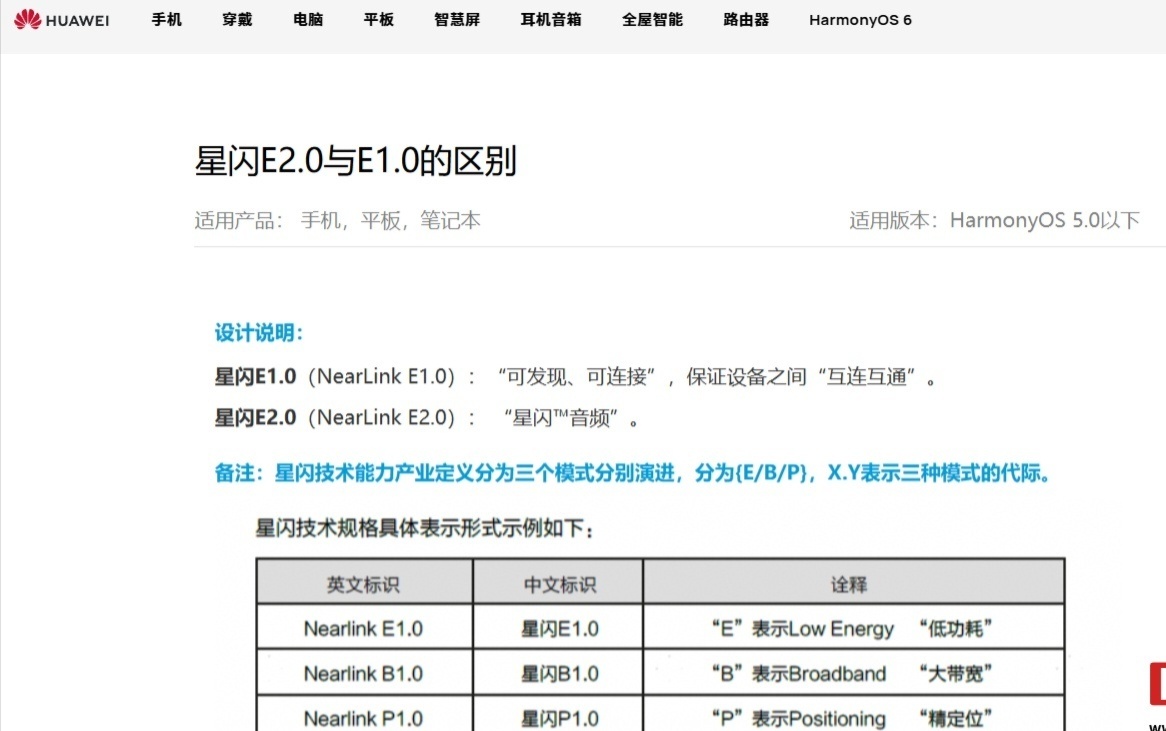Click the "P" 表示Positioning cell
The width and height of the screenshot is (1166, 731).
[x=854, y=715]
